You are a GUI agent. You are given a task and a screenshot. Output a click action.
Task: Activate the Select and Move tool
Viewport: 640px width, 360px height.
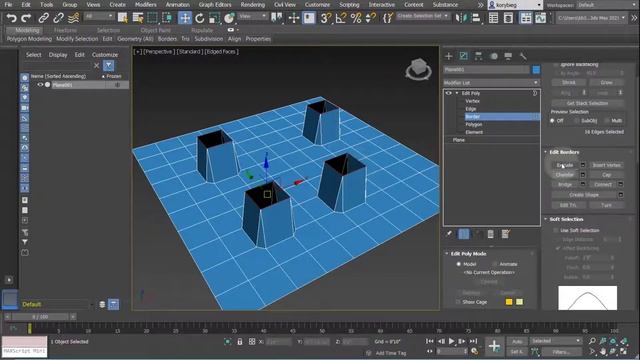click(185, 18)
